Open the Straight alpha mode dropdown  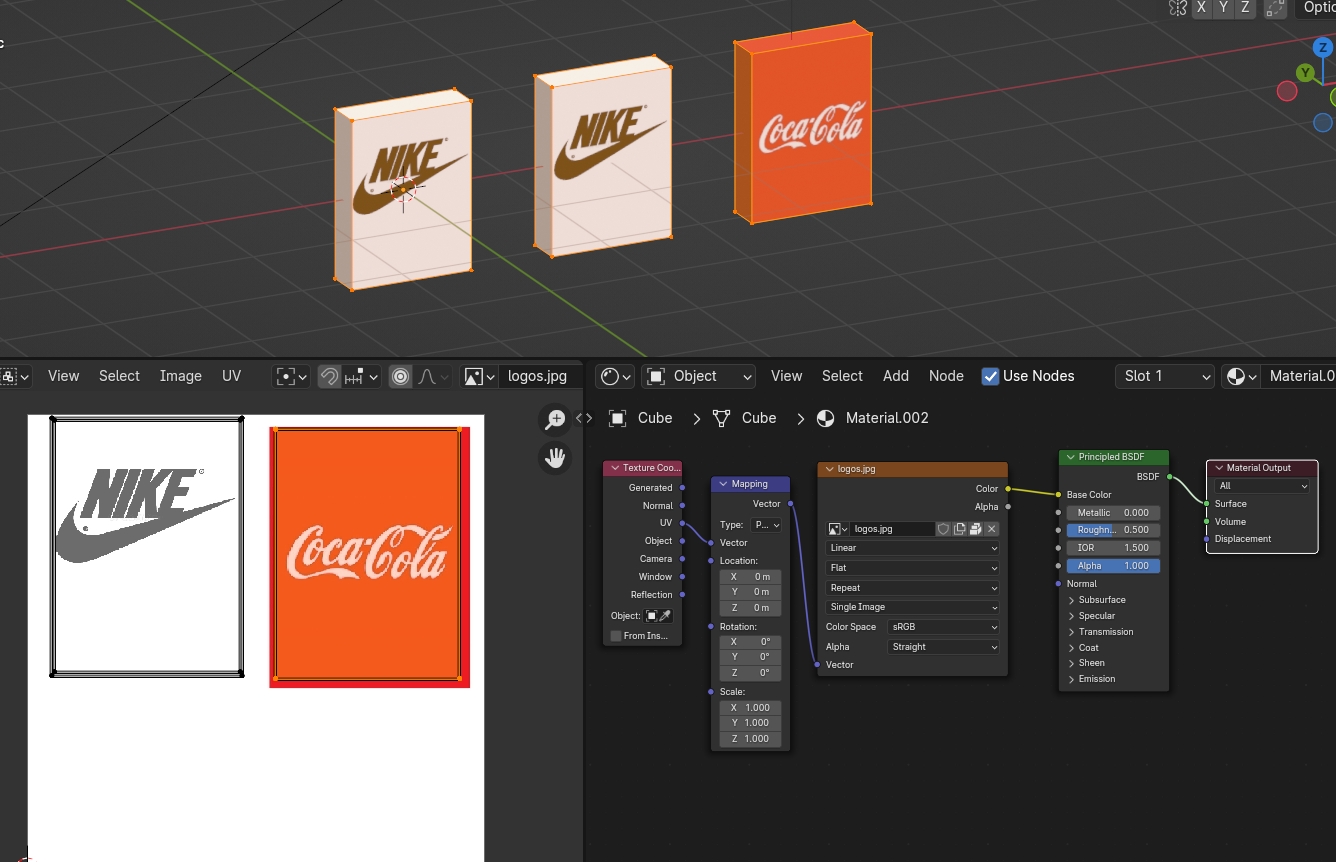[x=944, y=647]
